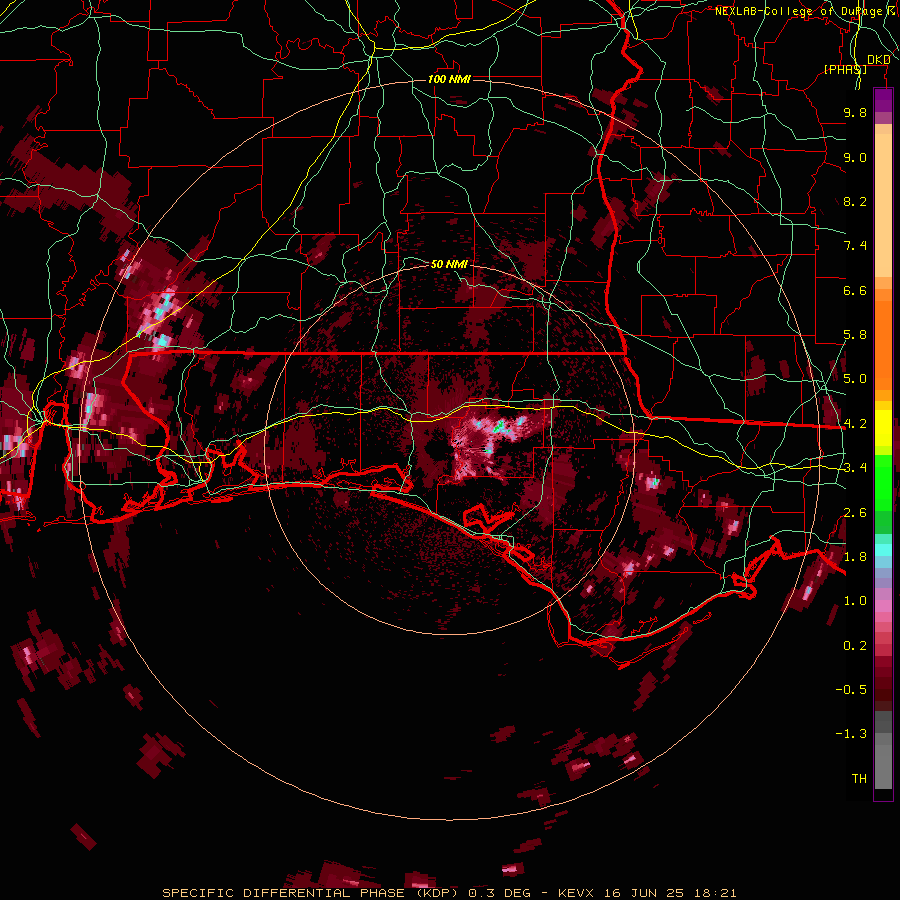Click the Specific Differential Phase (KDP) caption

pos(312,893)
